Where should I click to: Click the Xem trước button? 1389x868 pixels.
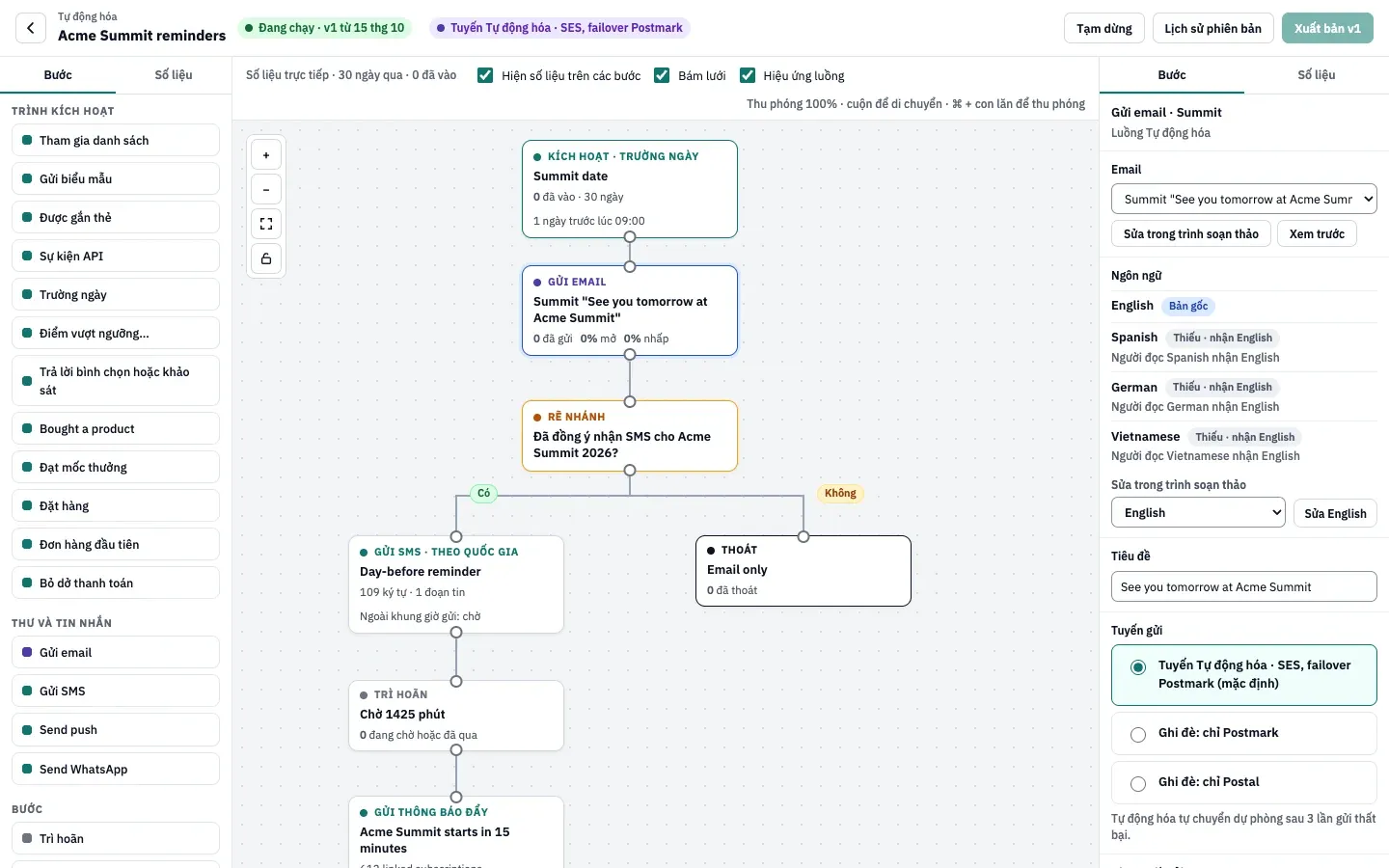pyautogui.click(x=1317, y=234)
